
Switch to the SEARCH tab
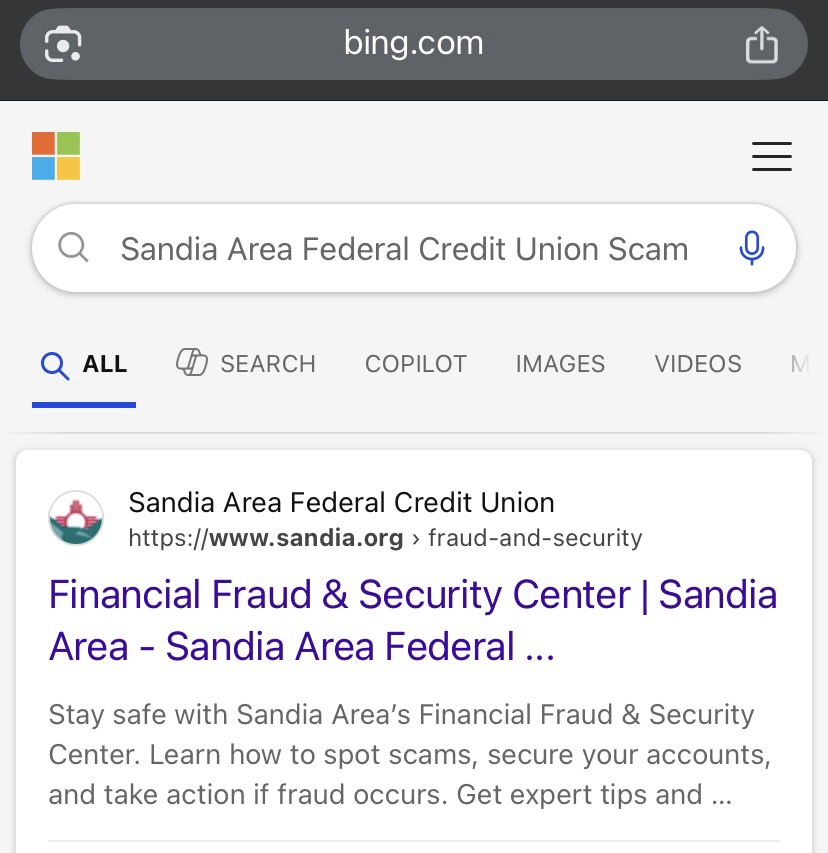pos(246,363)
